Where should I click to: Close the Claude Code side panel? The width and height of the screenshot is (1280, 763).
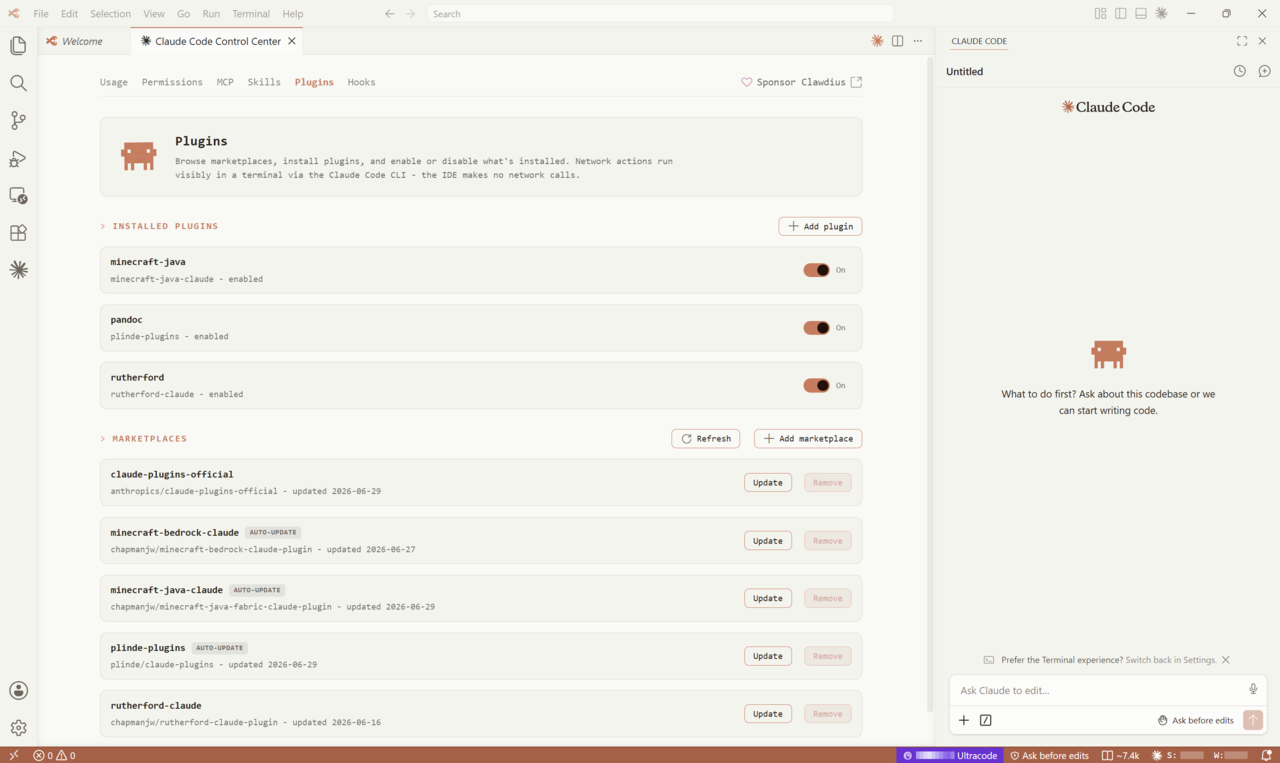[x=1262, y=41]
